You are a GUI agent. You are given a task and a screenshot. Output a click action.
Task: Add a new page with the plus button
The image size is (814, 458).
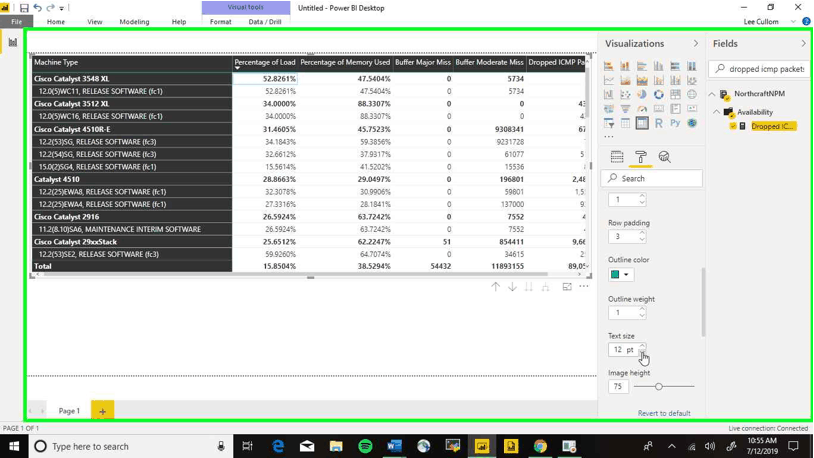coord(102,411)
